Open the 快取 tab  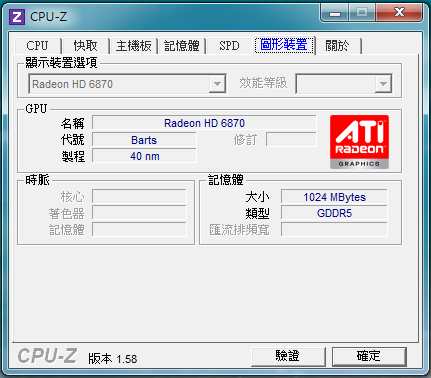86,46
